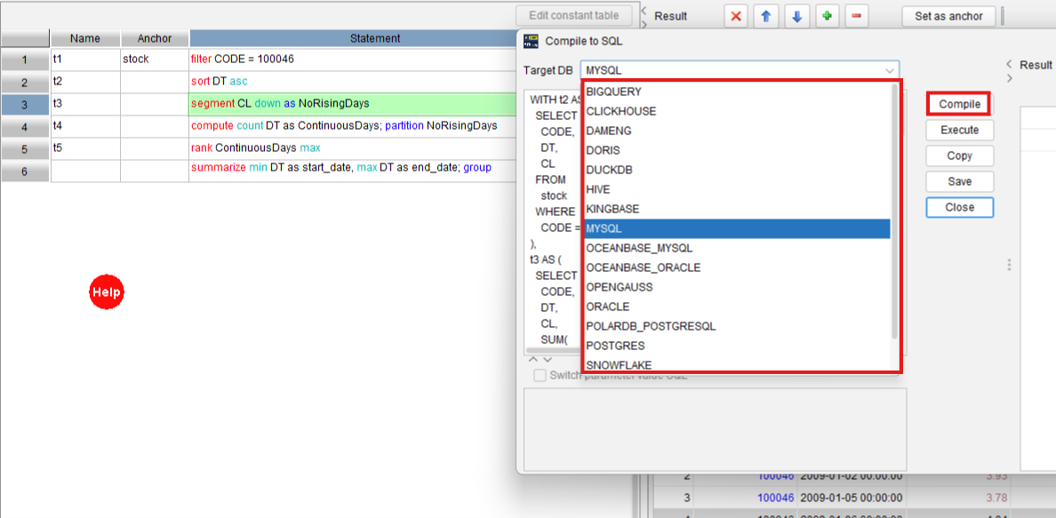Pick DUCKDB as target database
The width and height of the screenshot is (1056, 518).
click(x=737, y=170)
